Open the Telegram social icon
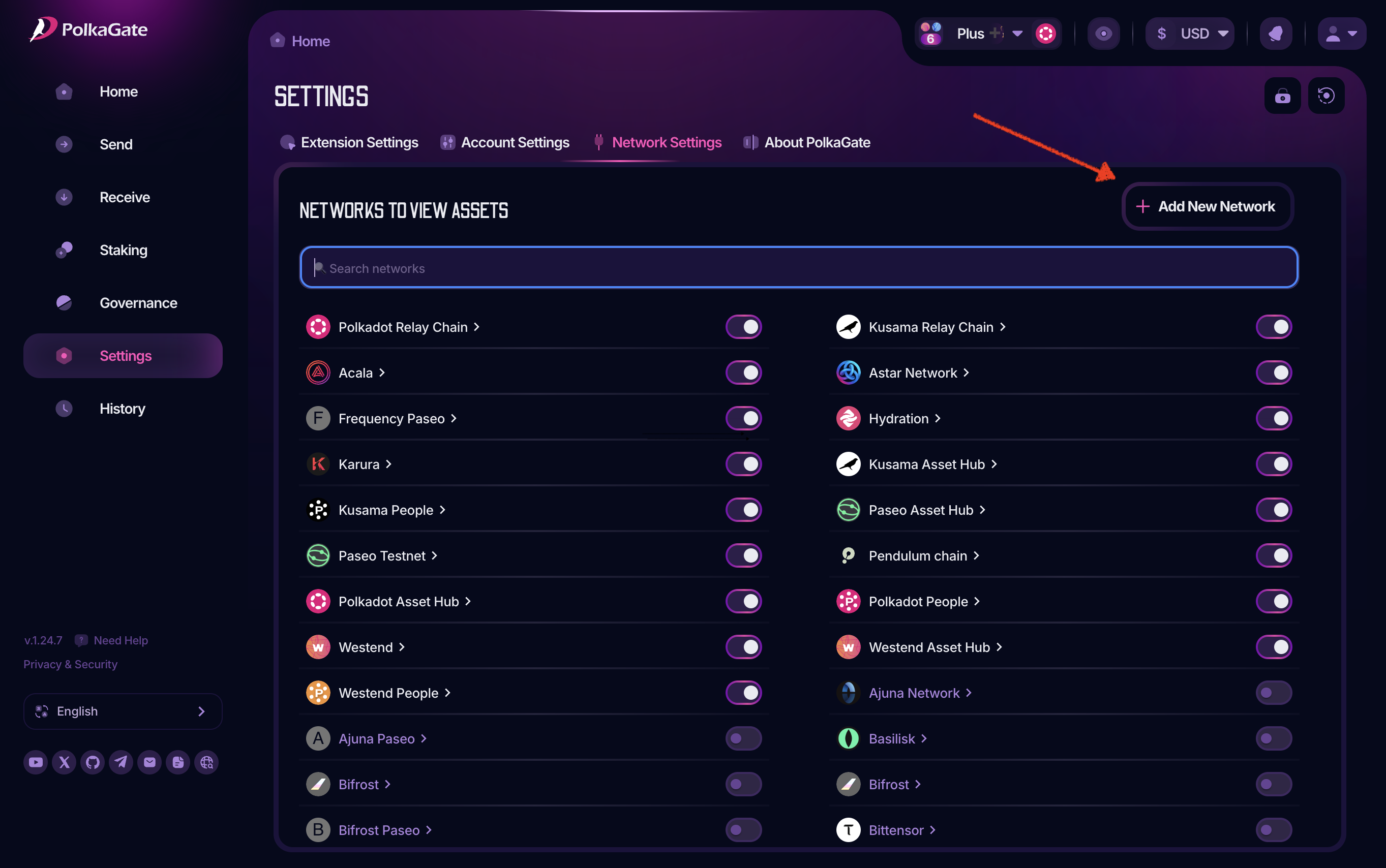Screen dimensions: 1386x868 pyautogui.click(x=120, y=762)
